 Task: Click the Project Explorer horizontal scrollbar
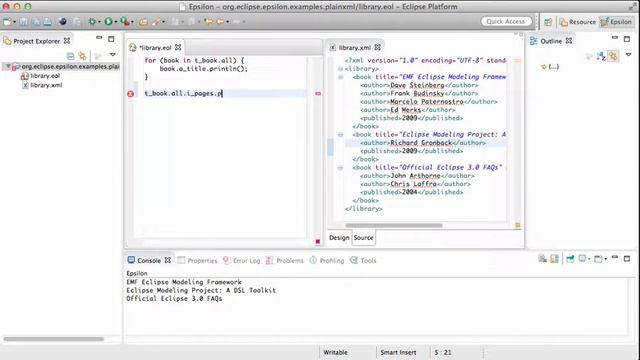pos(53,339)
